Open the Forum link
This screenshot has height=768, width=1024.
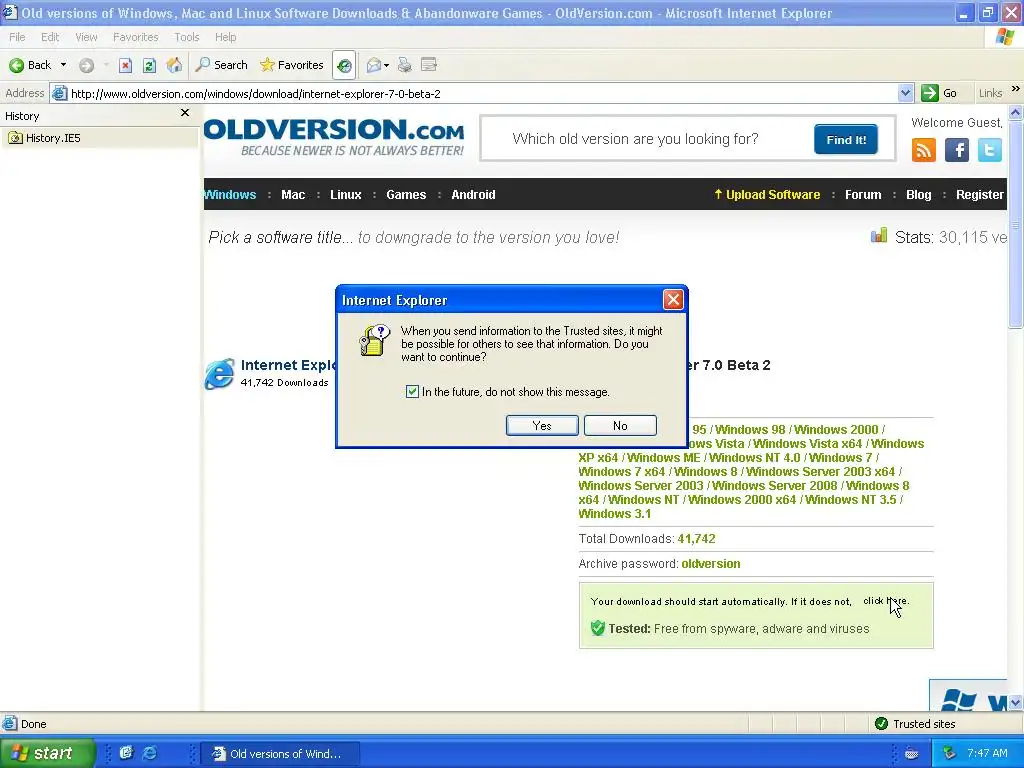863,195
